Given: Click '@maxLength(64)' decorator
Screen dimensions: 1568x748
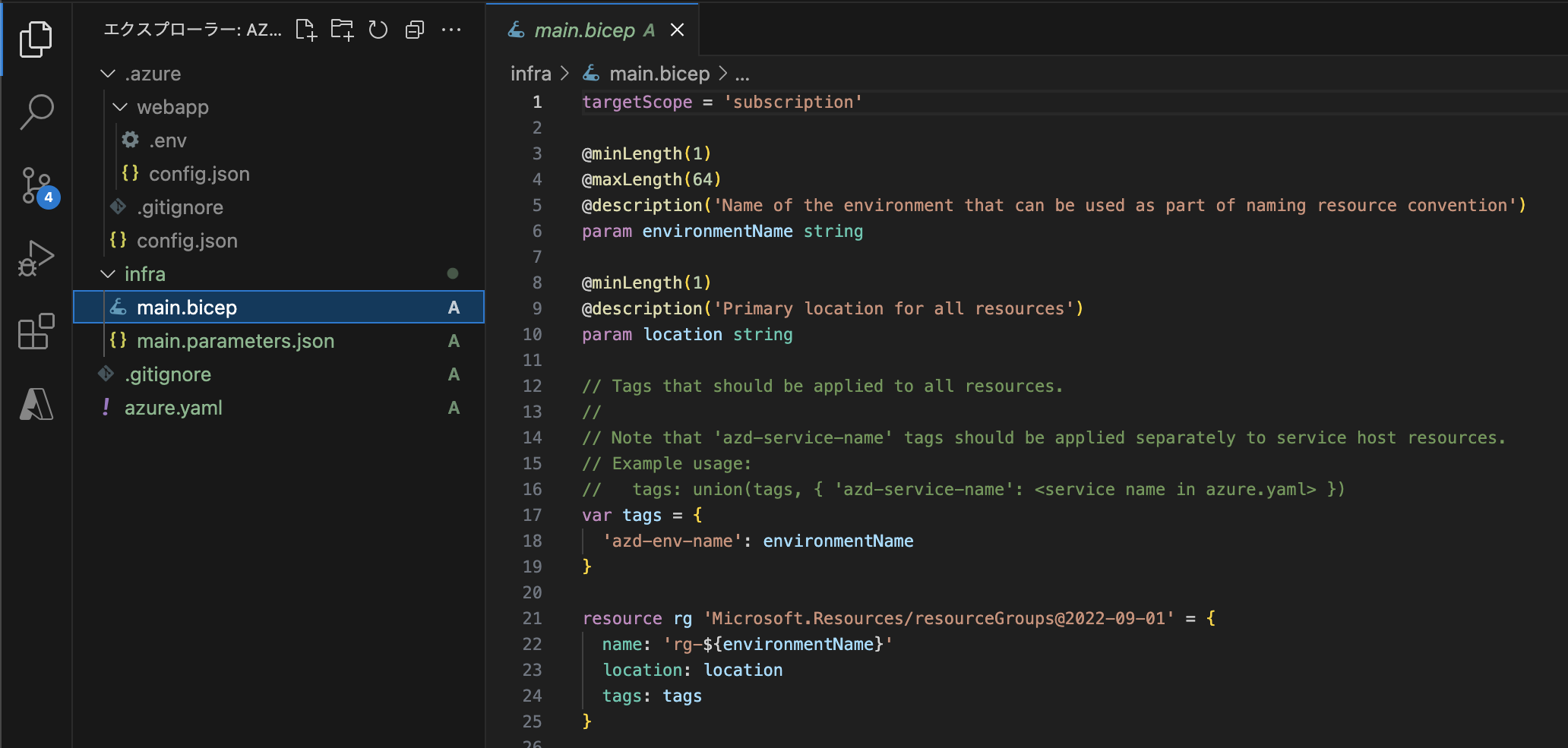Looking at the screenshot, I should click(651, 179).
